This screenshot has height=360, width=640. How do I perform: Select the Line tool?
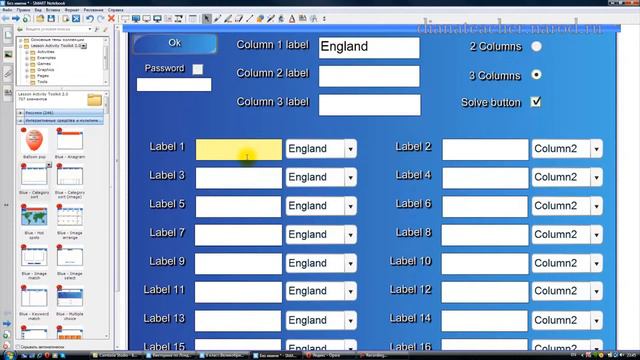tap(249, 18)
